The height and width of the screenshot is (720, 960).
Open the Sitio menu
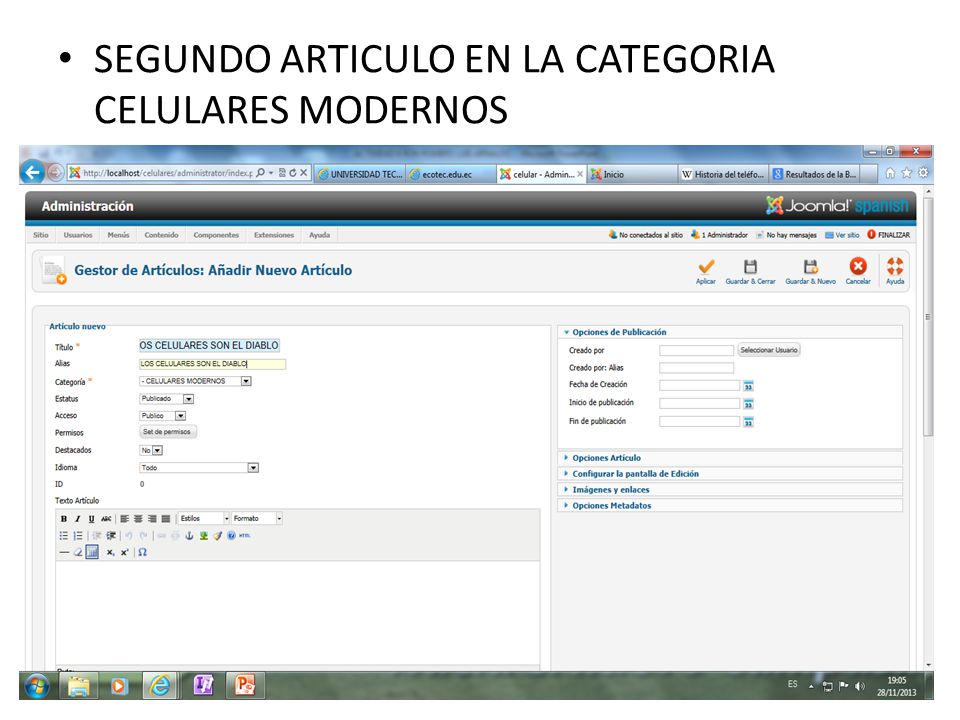pyautogui.click(x=41, y=235)
